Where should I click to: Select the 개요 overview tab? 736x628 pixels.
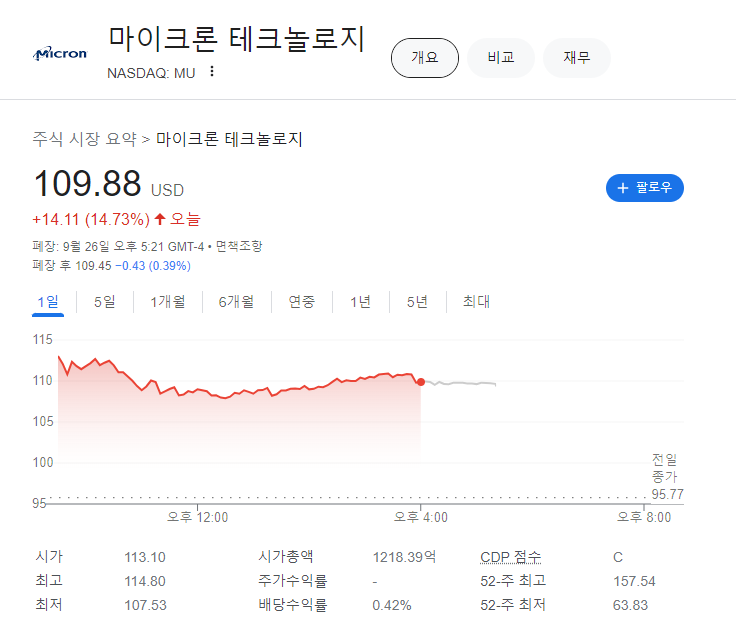pos(425,58)
